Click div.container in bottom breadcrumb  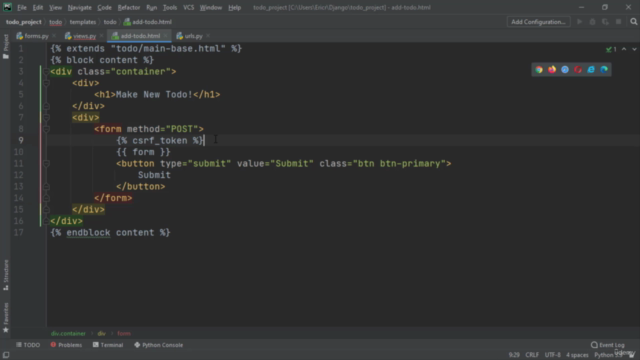(x=68, y=333)
